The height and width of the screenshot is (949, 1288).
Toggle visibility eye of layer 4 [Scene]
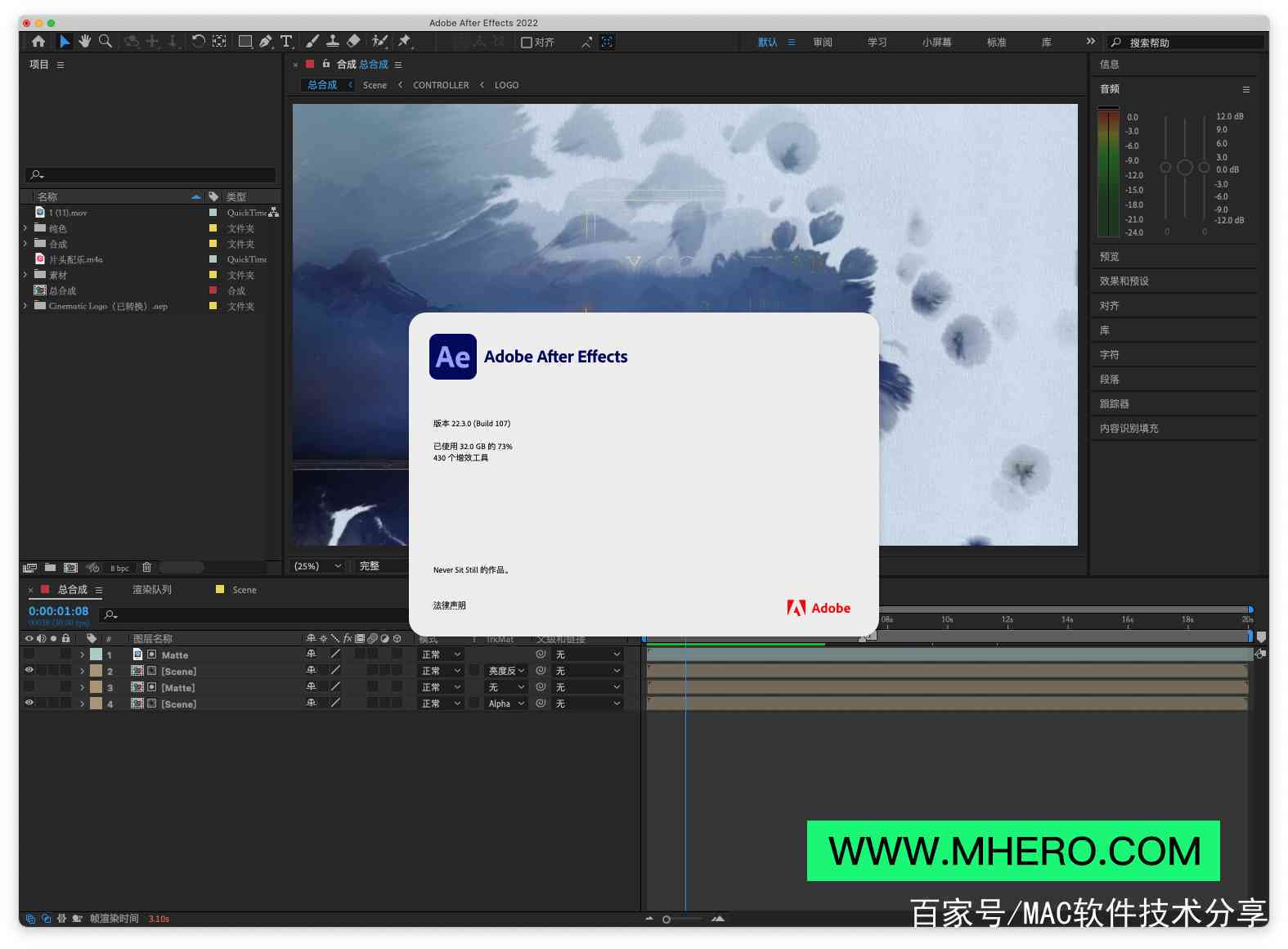pos(29,703)
